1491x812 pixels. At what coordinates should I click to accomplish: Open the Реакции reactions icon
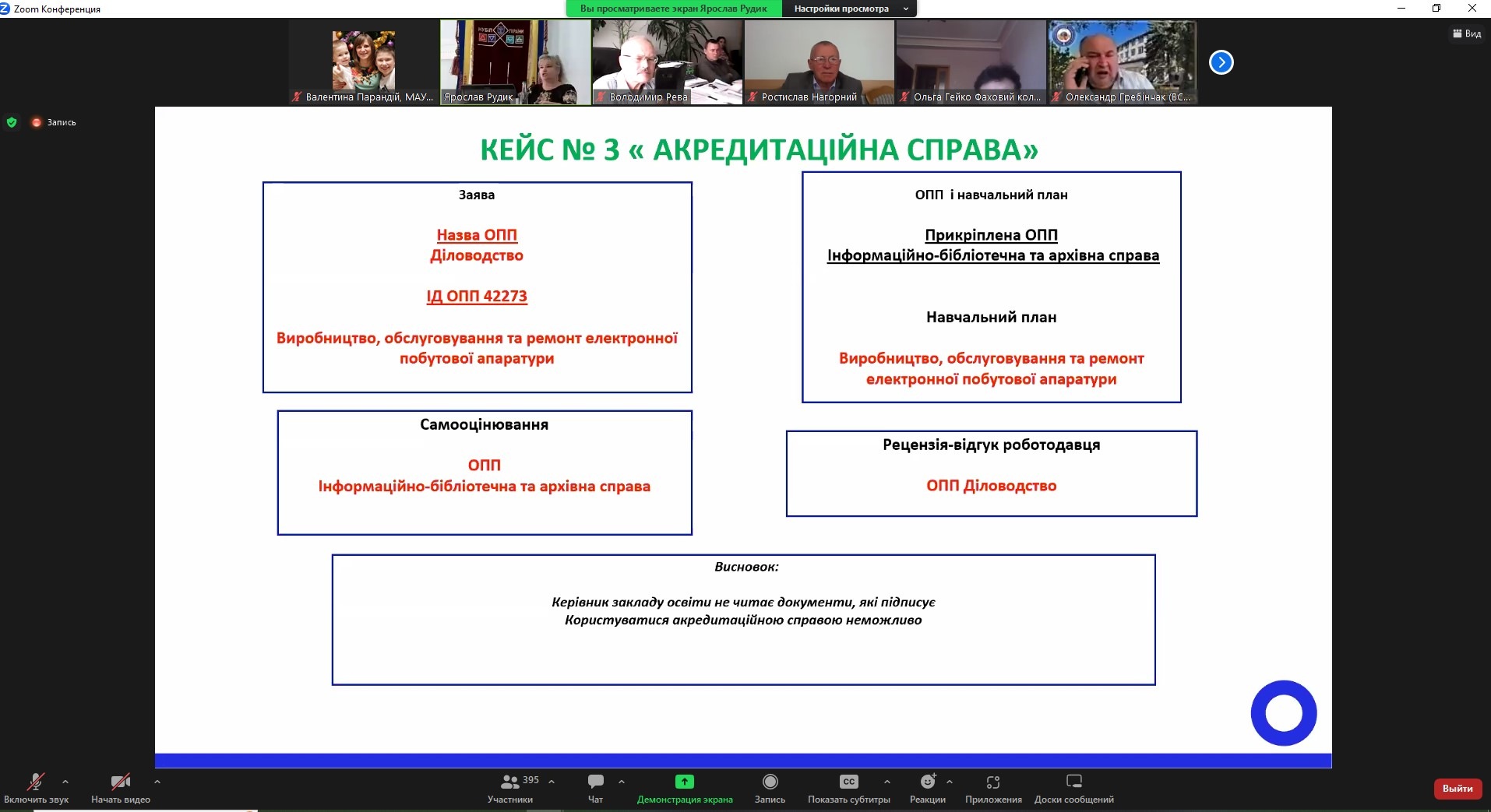[928, 782]
